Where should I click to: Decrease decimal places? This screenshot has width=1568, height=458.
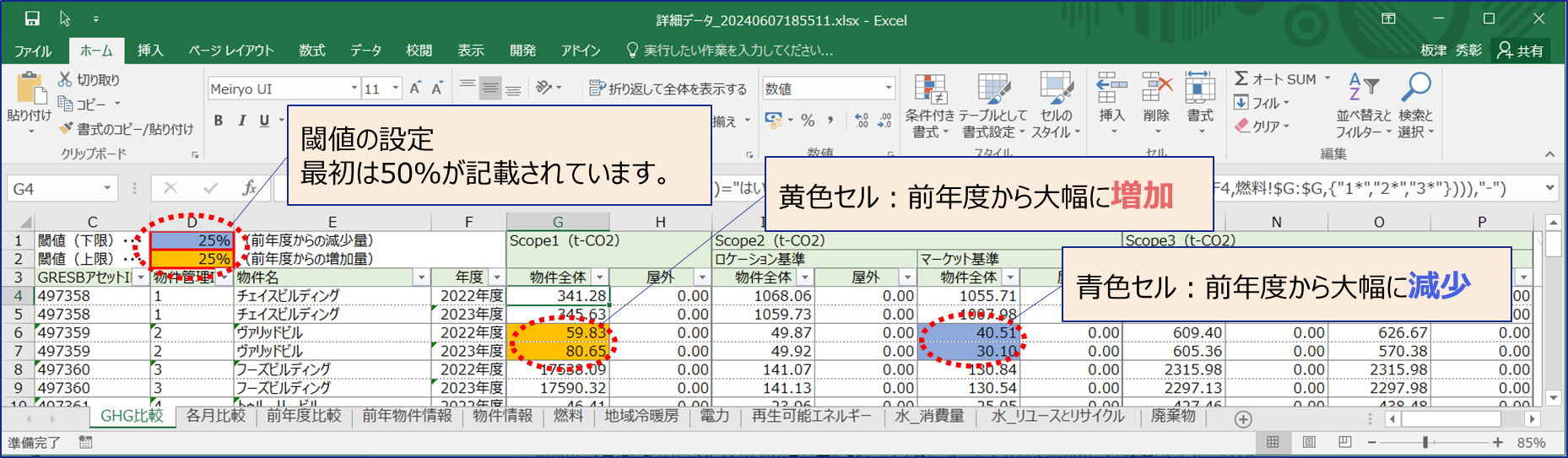tap(884, 120)
